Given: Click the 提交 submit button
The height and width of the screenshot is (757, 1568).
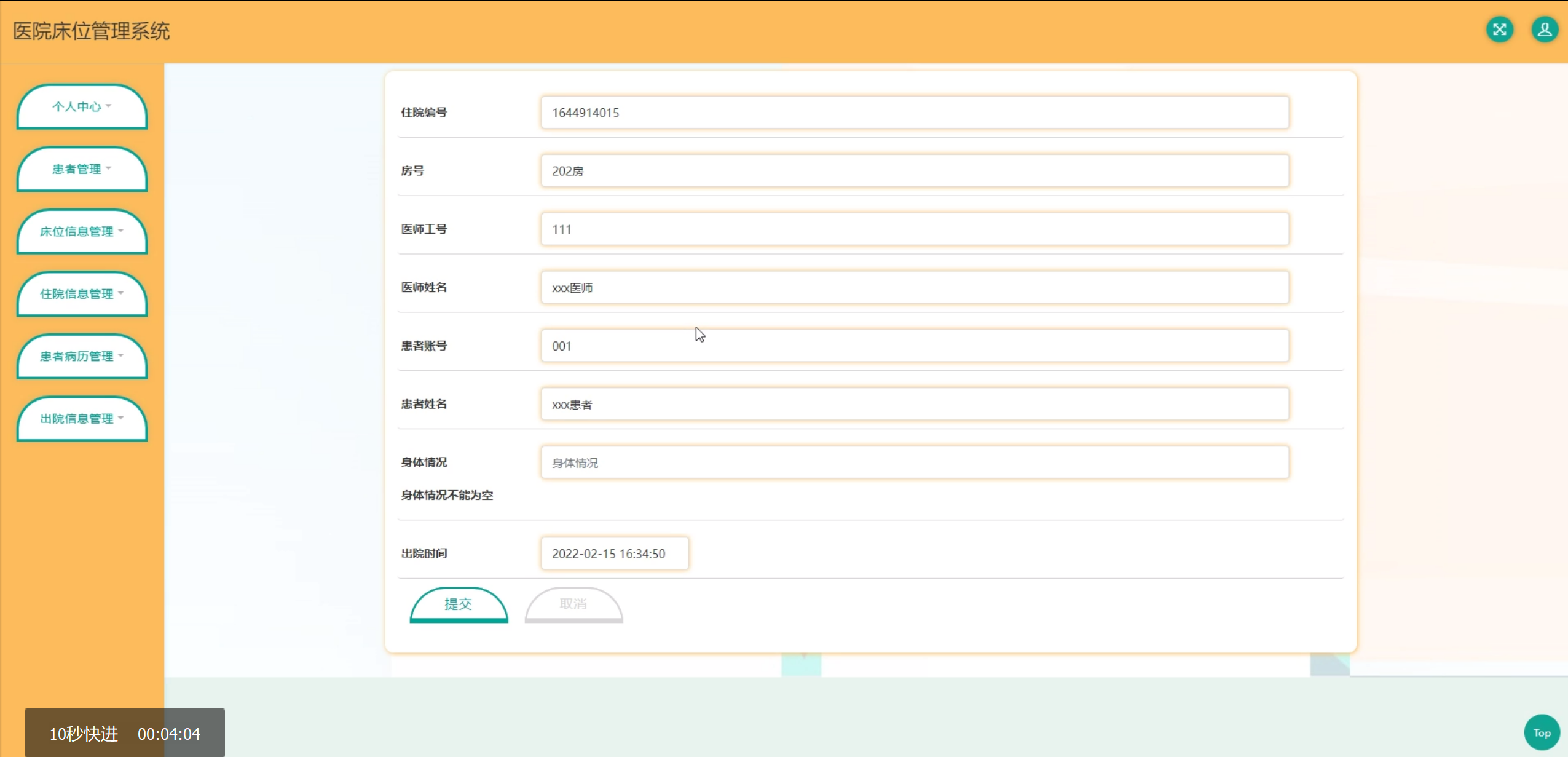Looking at the screenshot, I should (x=459, y=604).
